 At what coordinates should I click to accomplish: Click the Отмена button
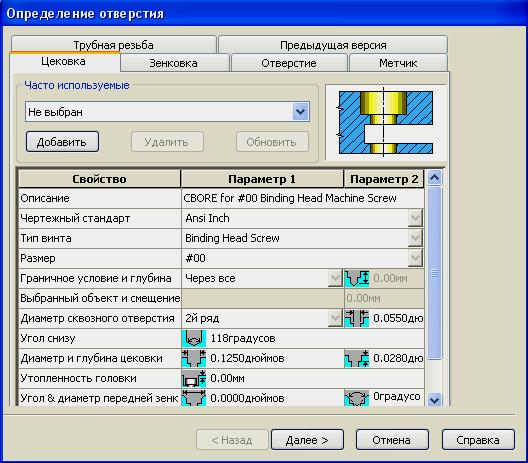pos(392,440)
